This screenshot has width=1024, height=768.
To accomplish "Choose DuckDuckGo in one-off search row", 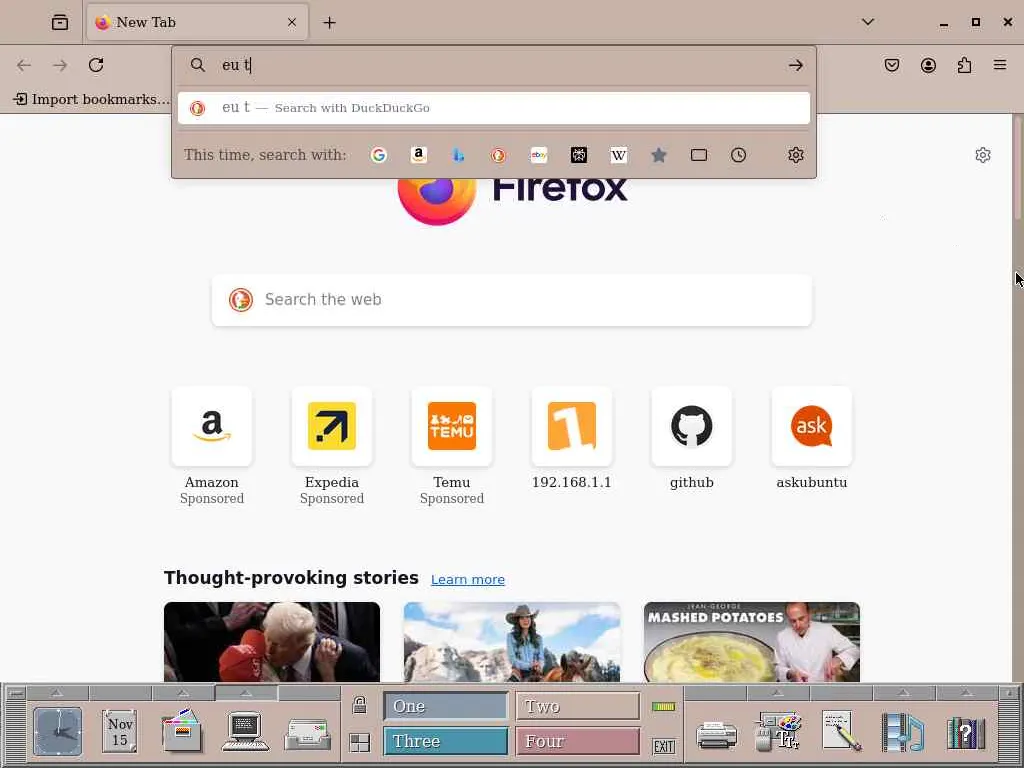I will [498, 155].
